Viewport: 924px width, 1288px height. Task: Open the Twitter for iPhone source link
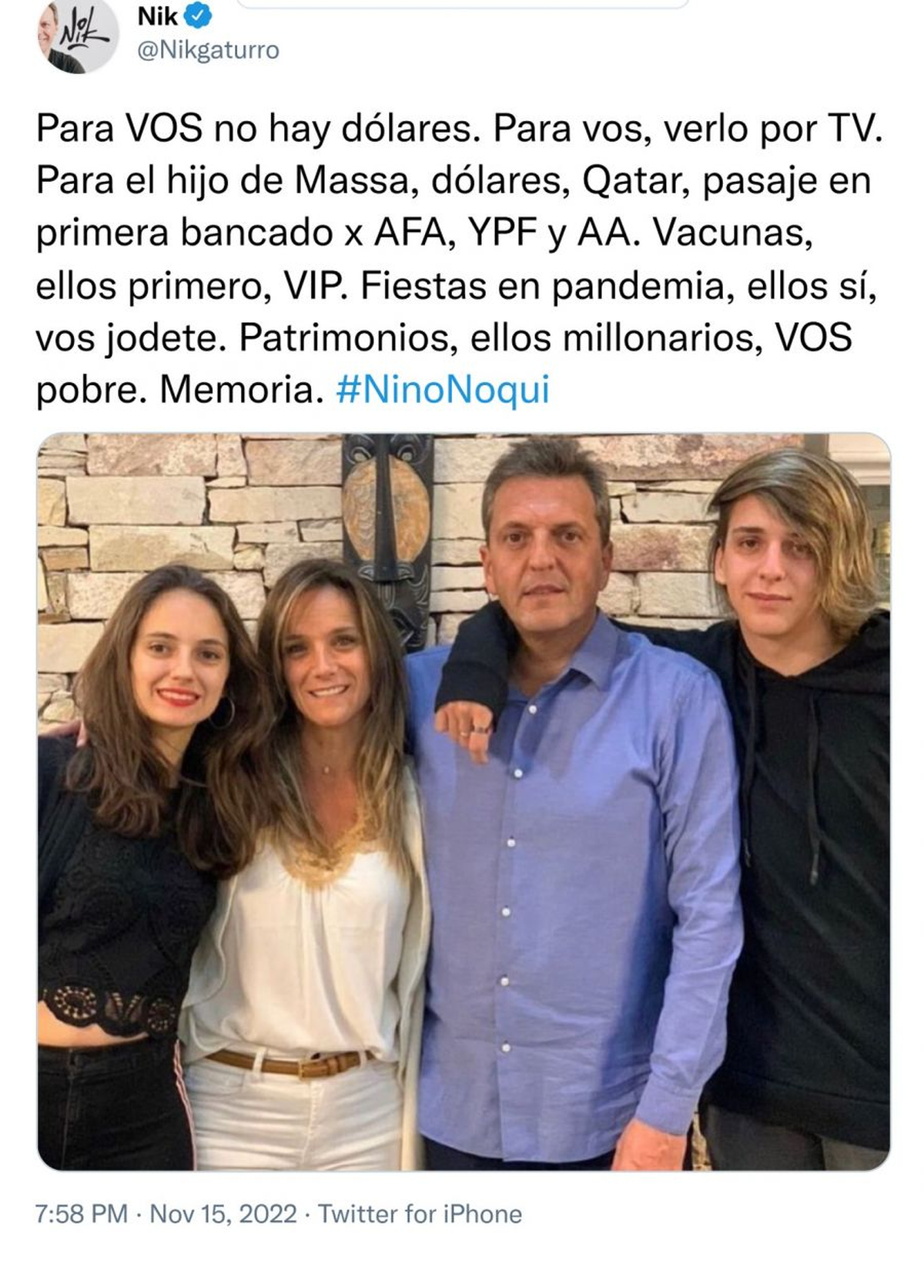(420, 1214)
